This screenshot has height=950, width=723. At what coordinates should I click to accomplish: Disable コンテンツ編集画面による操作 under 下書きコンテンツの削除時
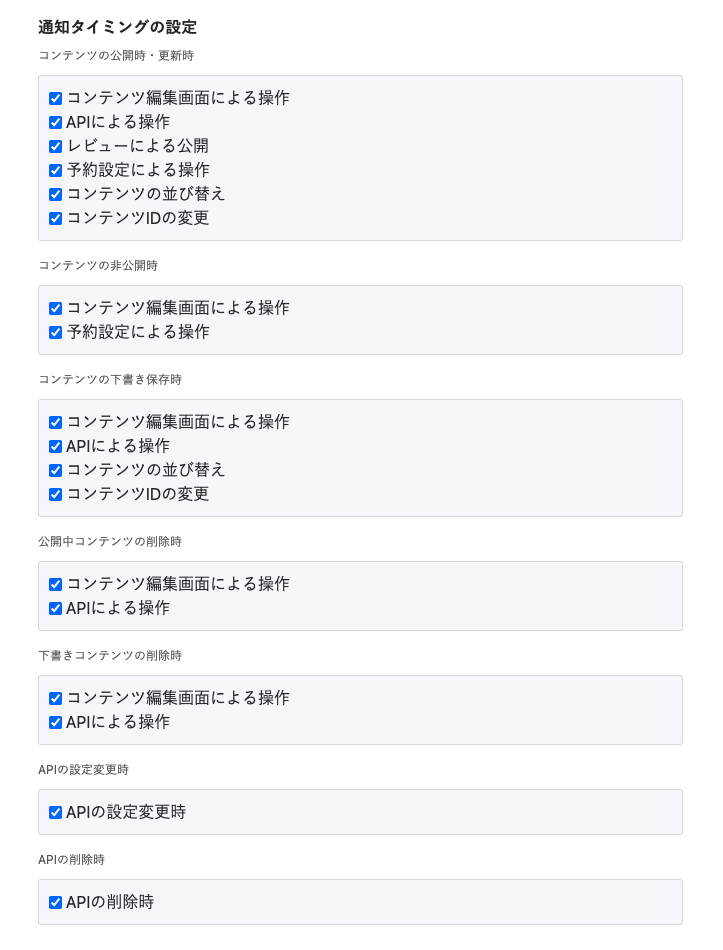pyautogui.click(x=56, y=699)
